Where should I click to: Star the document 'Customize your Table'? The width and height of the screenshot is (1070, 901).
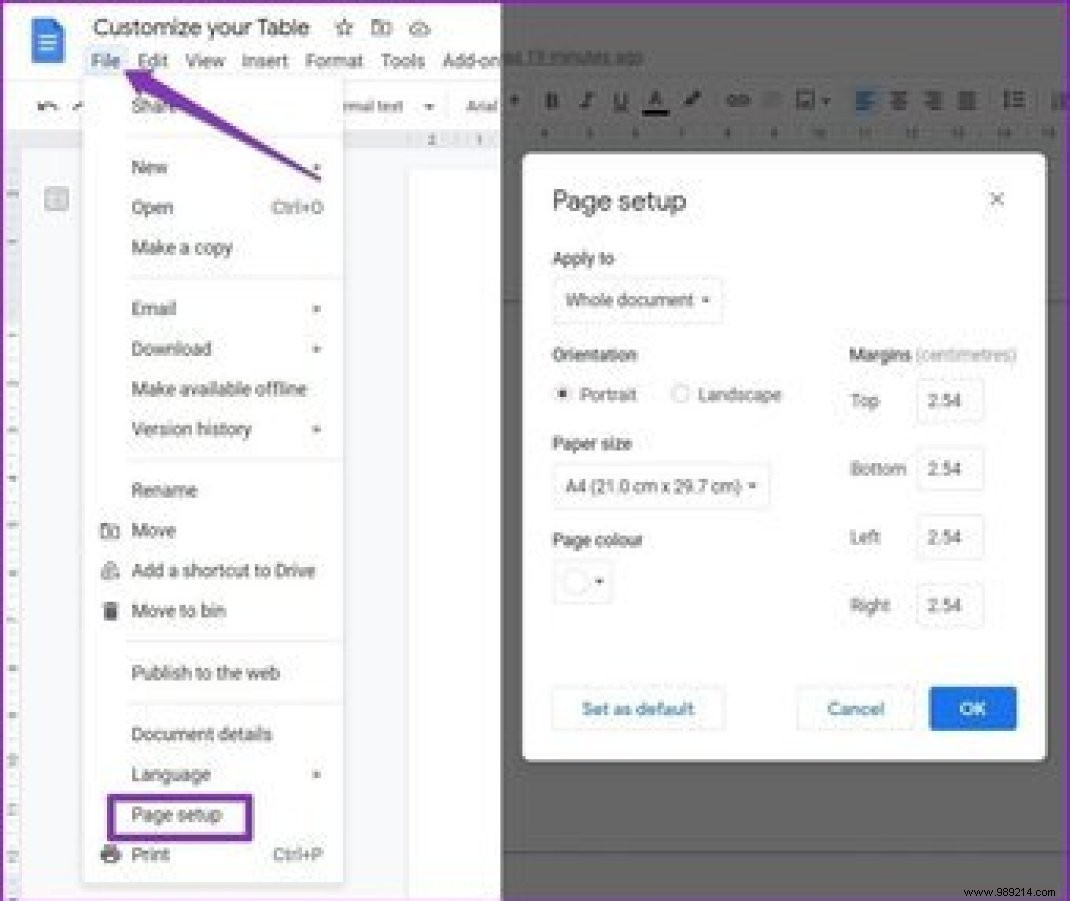click(x=343, y=28)
